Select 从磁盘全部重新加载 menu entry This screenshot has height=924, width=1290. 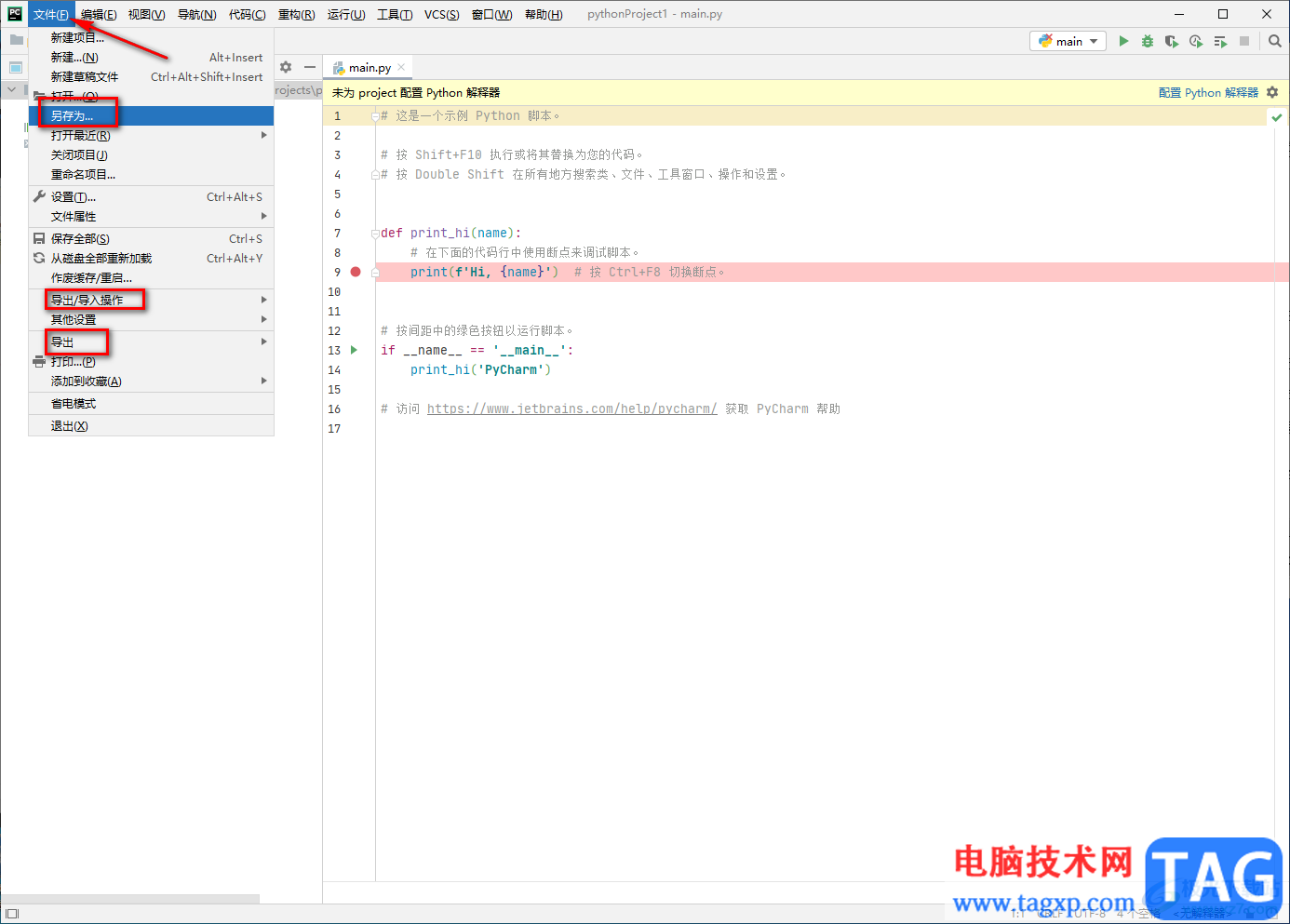point(151,258)
